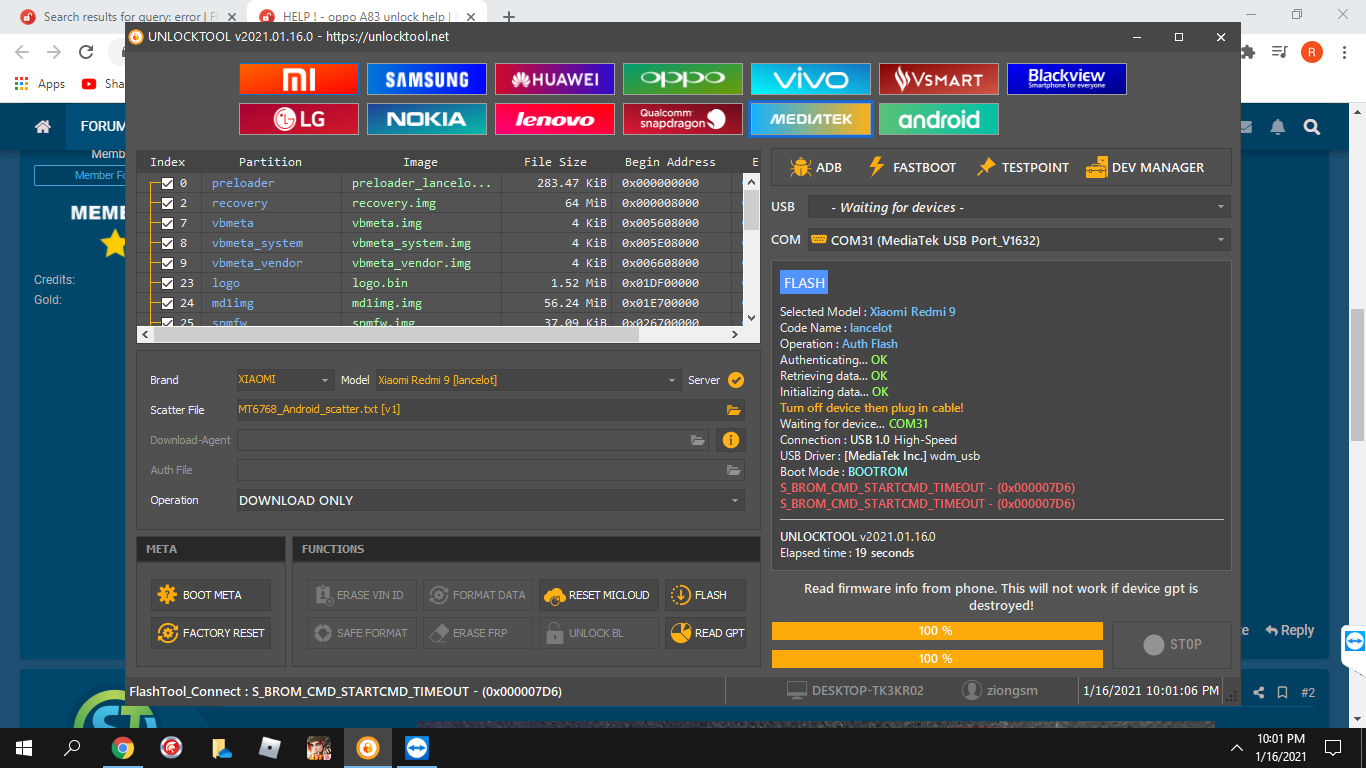Choose the Samsung brand tile
The width and height of the screenshot is (1366, 768).
click(x=426, y=79)
